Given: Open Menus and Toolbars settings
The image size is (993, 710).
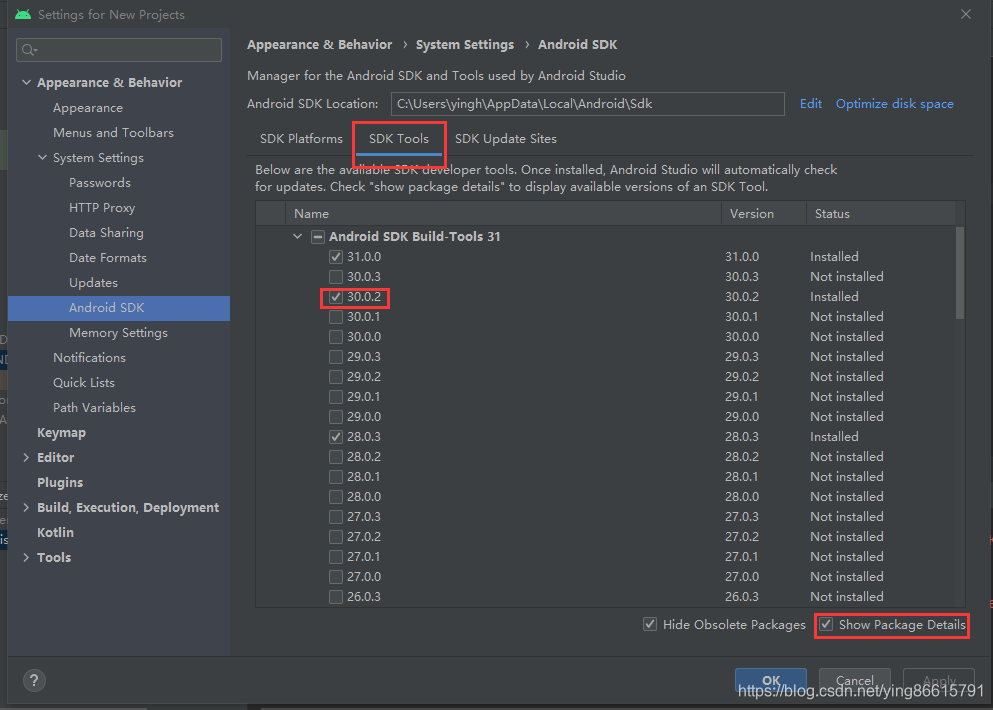Looking at the screenshot, I should pyautogui.click(x=113, y=132).
